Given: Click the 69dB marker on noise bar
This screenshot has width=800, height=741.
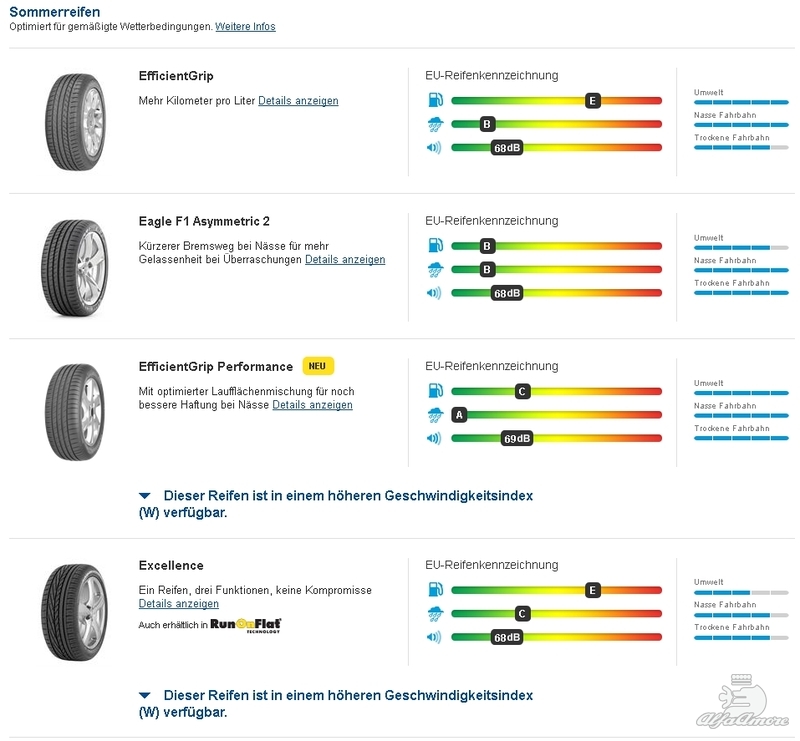Looking at the screenshot, I should click(x=517, y=438).
